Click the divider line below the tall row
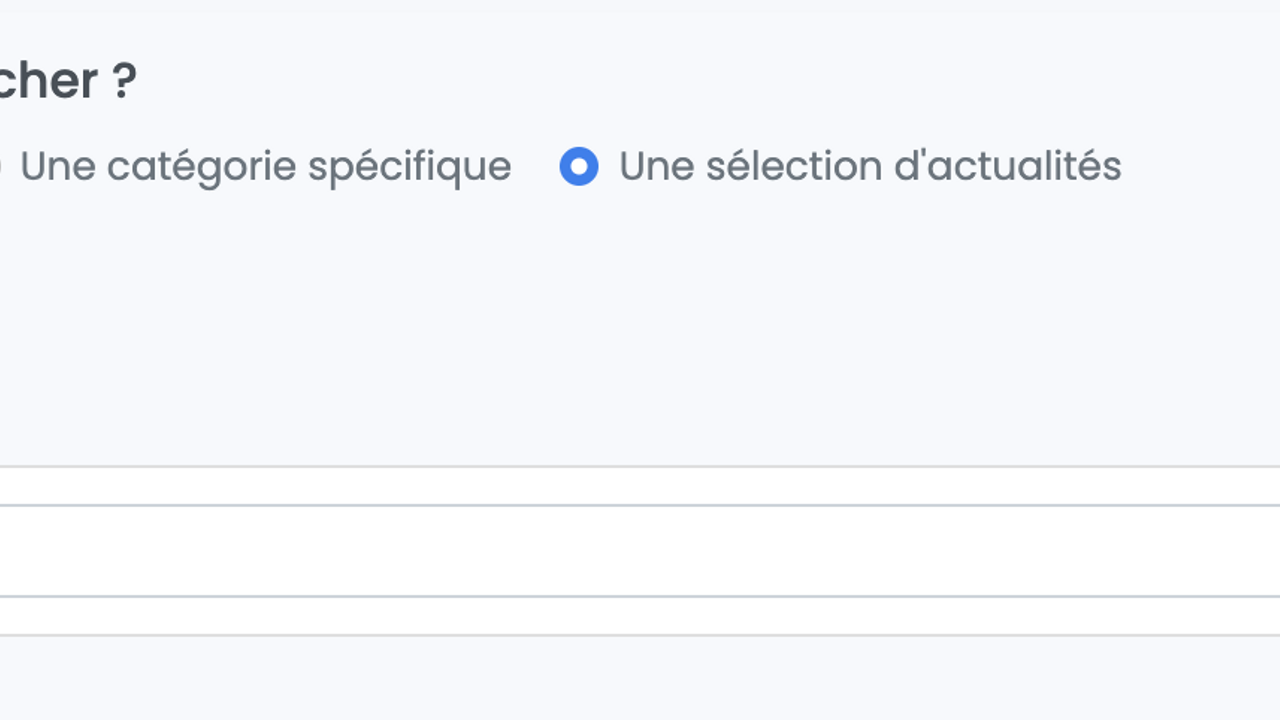 click(640, 597)
